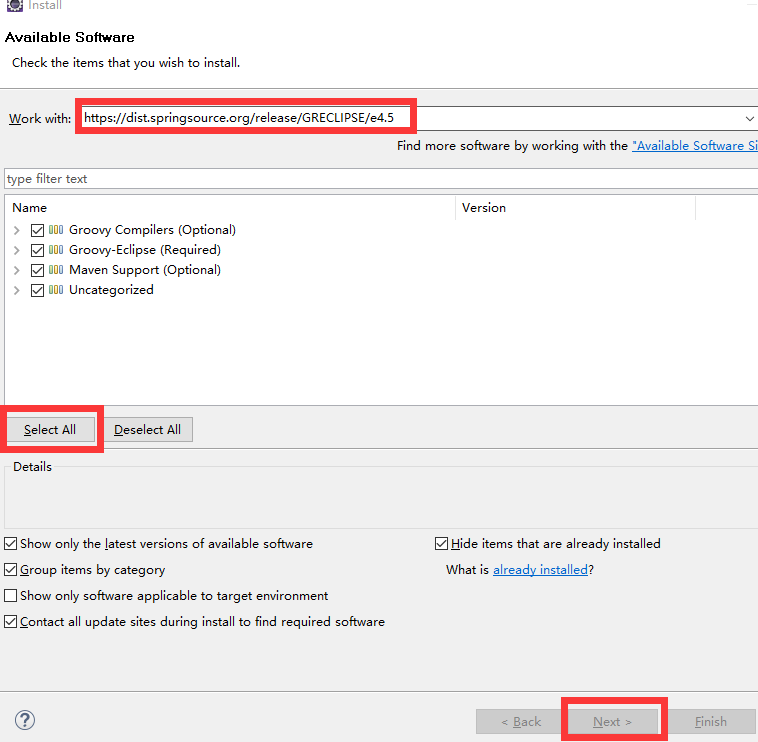Click Maven Support category icon
Screen dimensions: 758x742
pyautogui.click(x=56, y=270)
